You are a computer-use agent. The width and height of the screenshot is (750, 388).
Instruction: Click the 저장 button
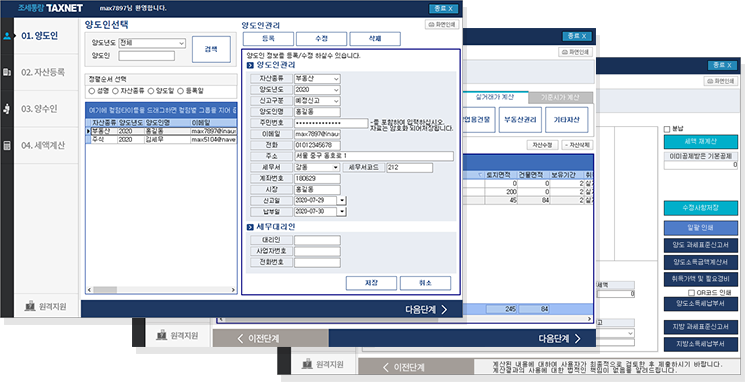click(x=371, y=283)
